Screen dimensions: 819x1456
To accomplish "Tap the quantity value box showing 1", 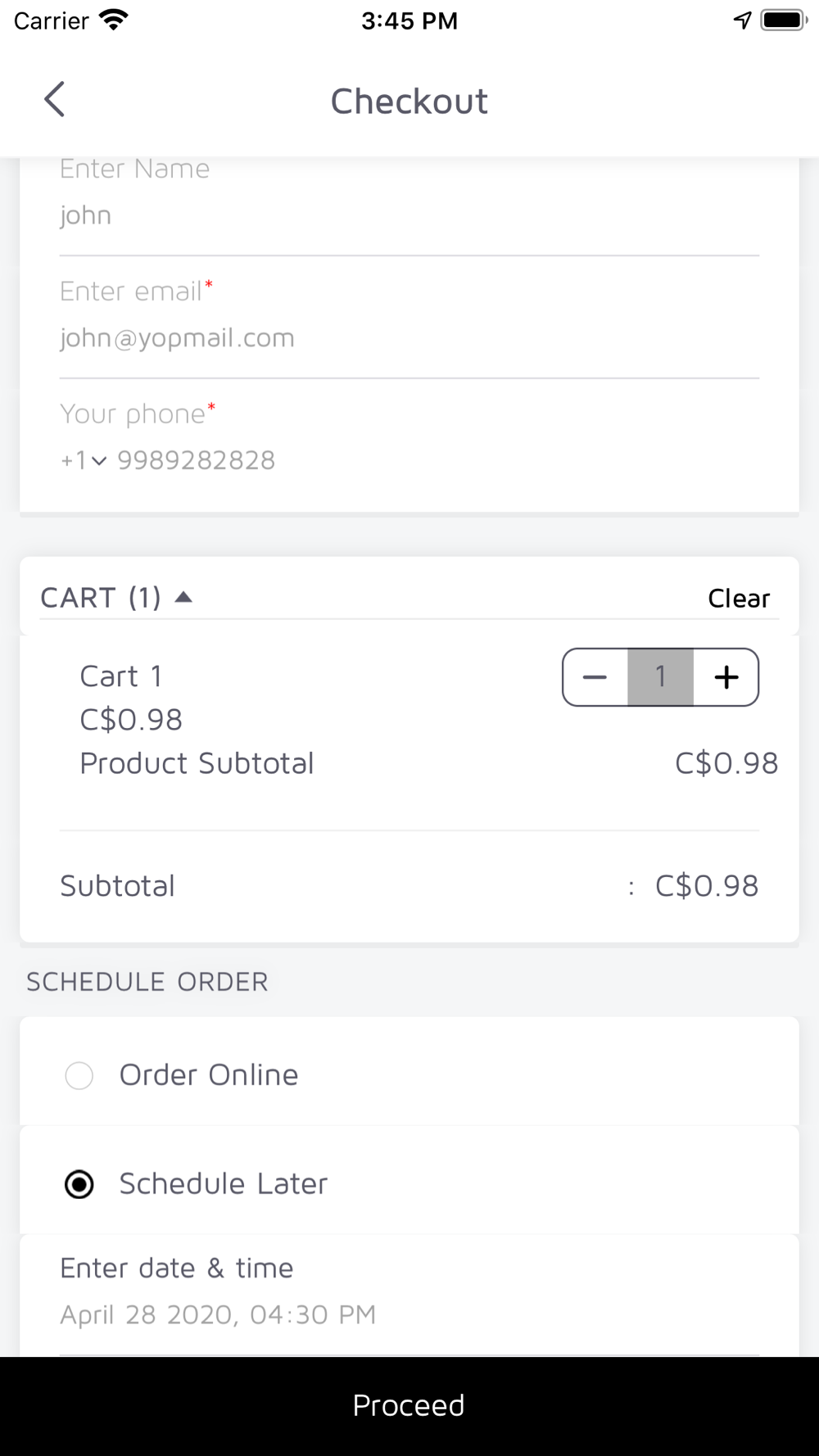I will (661, 677).
